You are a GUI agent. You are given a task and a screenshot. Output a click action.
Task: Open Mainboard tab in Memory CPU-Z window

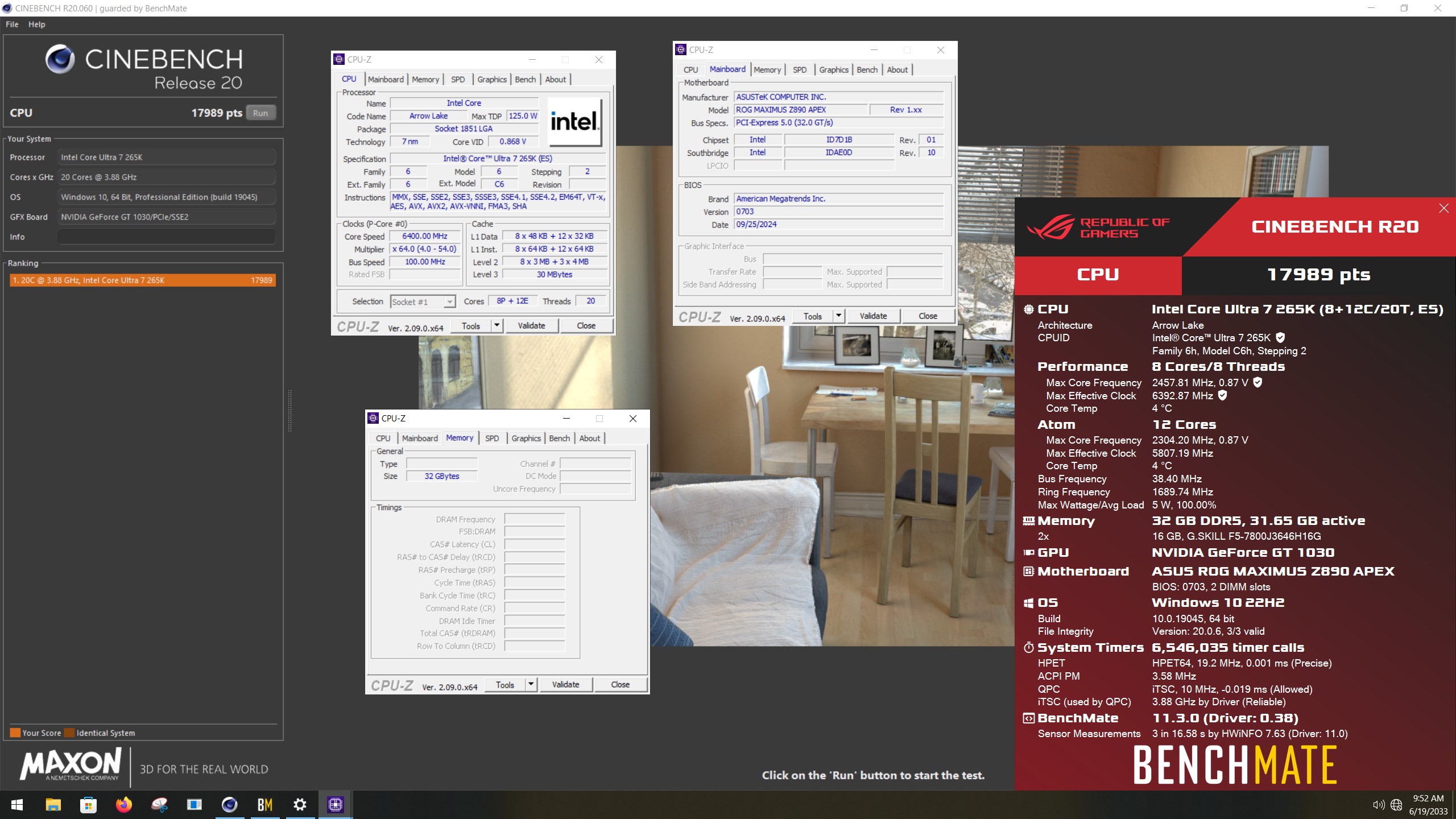tap(420, 439)
